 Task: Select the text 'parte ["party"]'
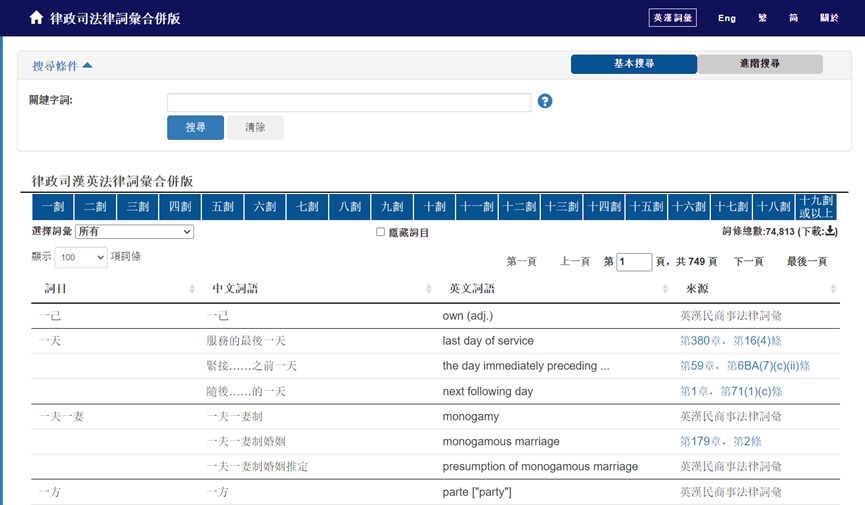point(477,492)
